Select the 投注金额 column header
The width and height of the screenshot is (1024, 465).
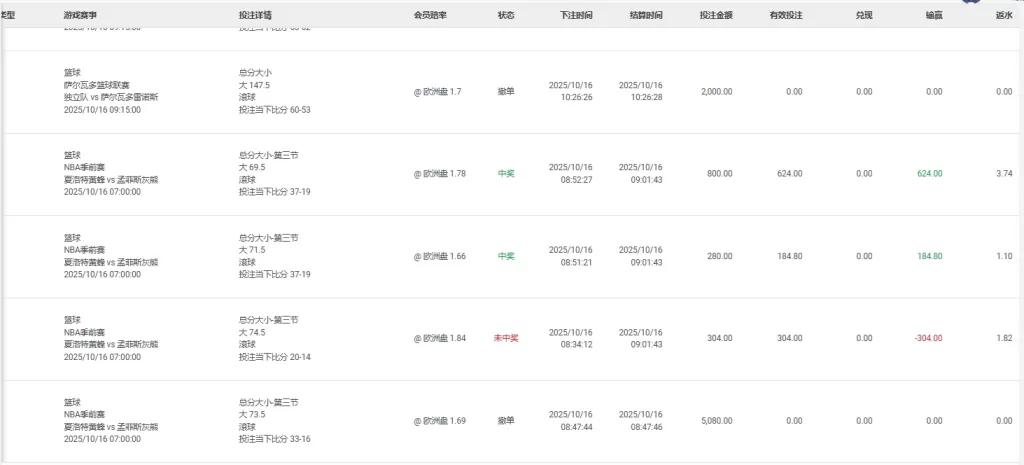point(716,16)
